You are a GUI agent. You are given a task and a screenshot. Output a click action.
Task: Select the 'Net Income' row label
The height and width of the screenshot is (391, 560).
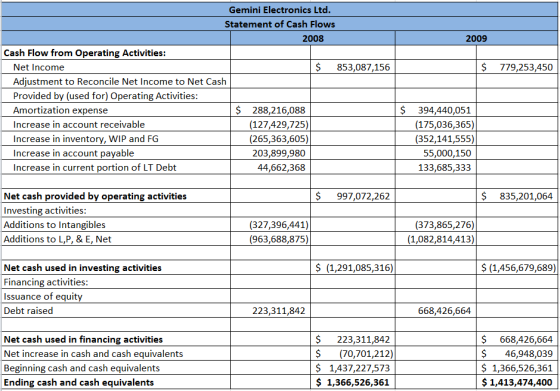tap(39, 67)
